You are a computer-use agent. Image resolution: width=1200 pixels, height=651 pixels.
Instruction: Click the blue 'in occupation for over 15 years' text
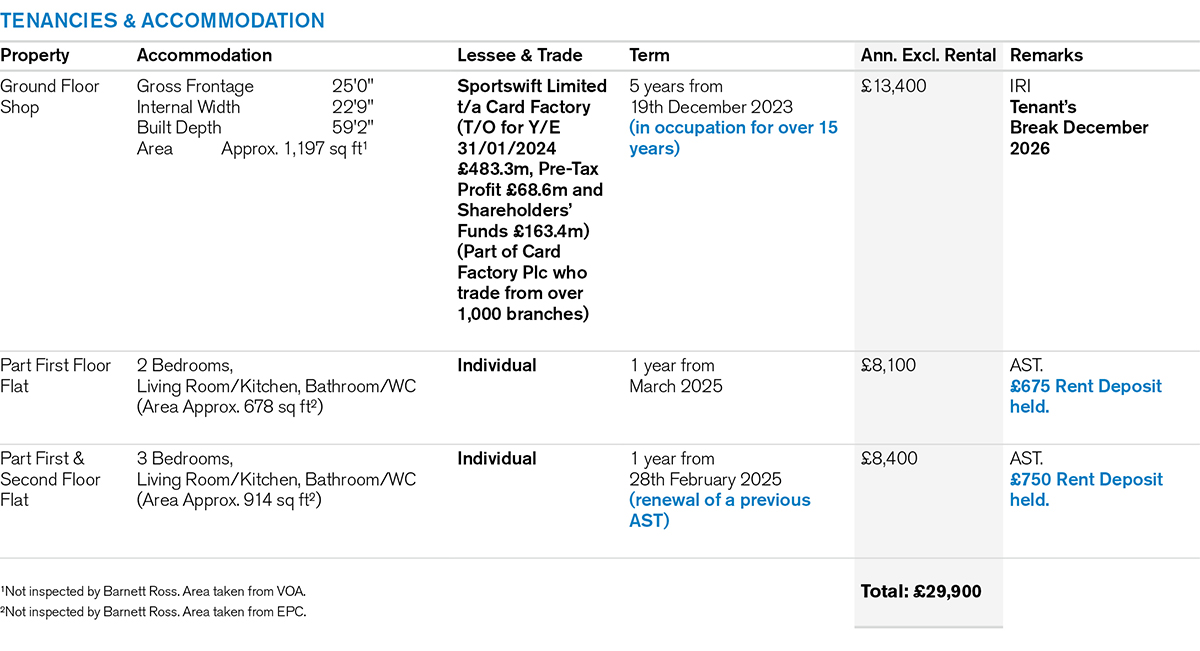click(733, 138)
